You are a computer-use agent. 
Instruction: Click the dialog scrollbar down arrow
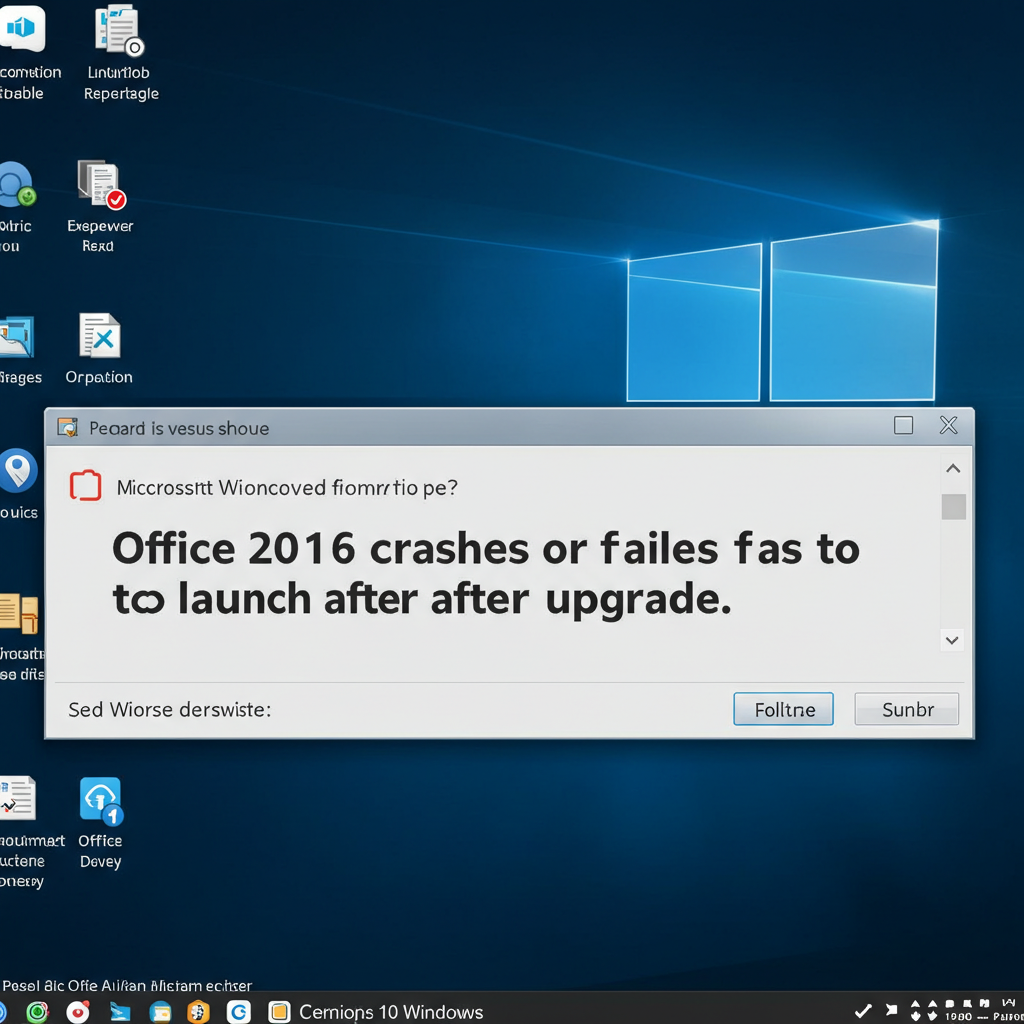coord(953,640)
